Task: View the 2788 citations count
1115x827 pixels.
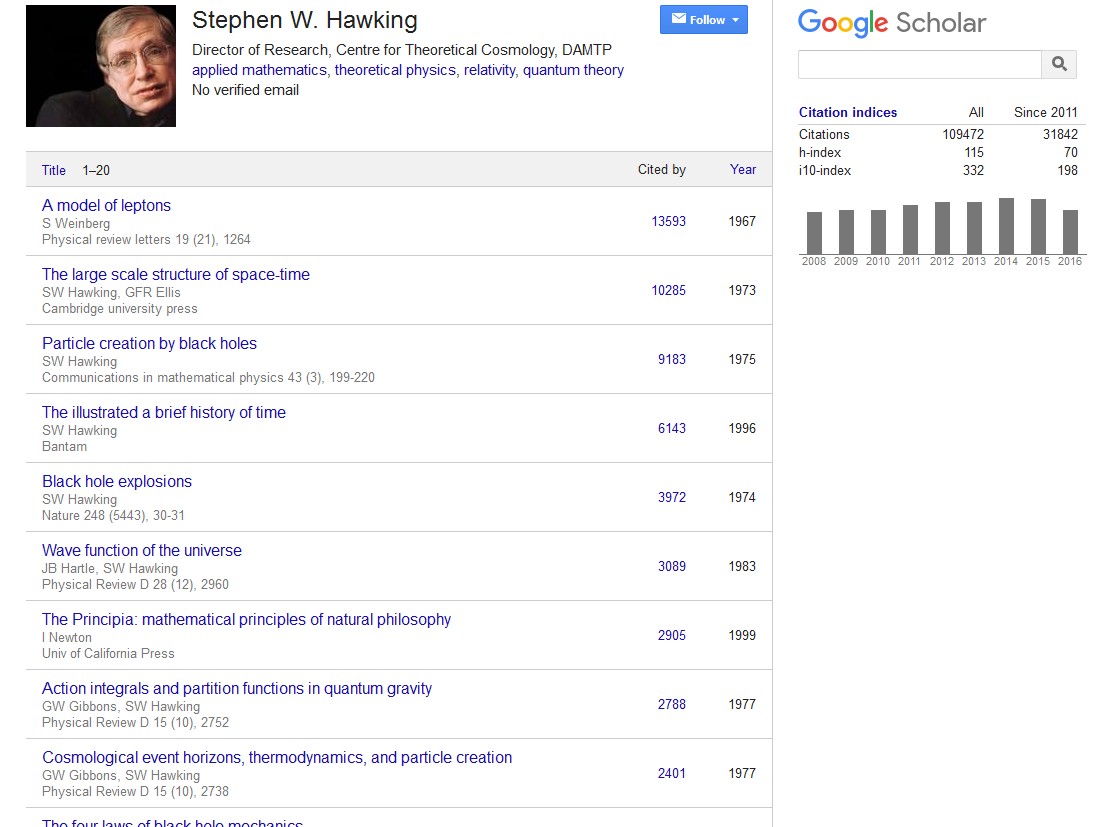Action: (x=671, y=704)
